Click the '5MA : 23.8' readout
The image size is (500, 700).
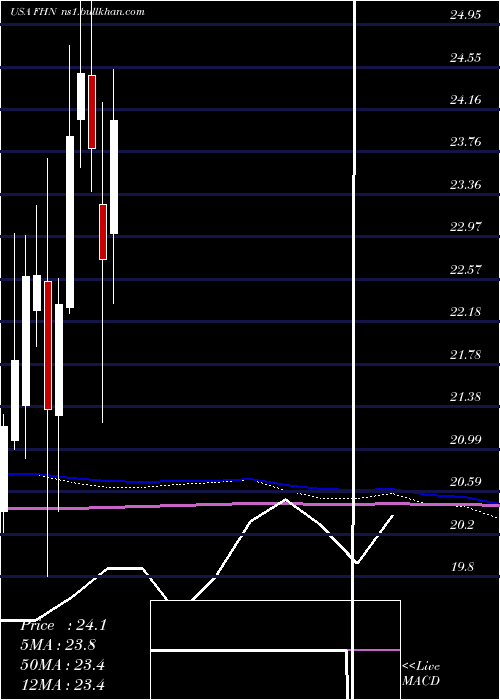click(x=58, y=645)
